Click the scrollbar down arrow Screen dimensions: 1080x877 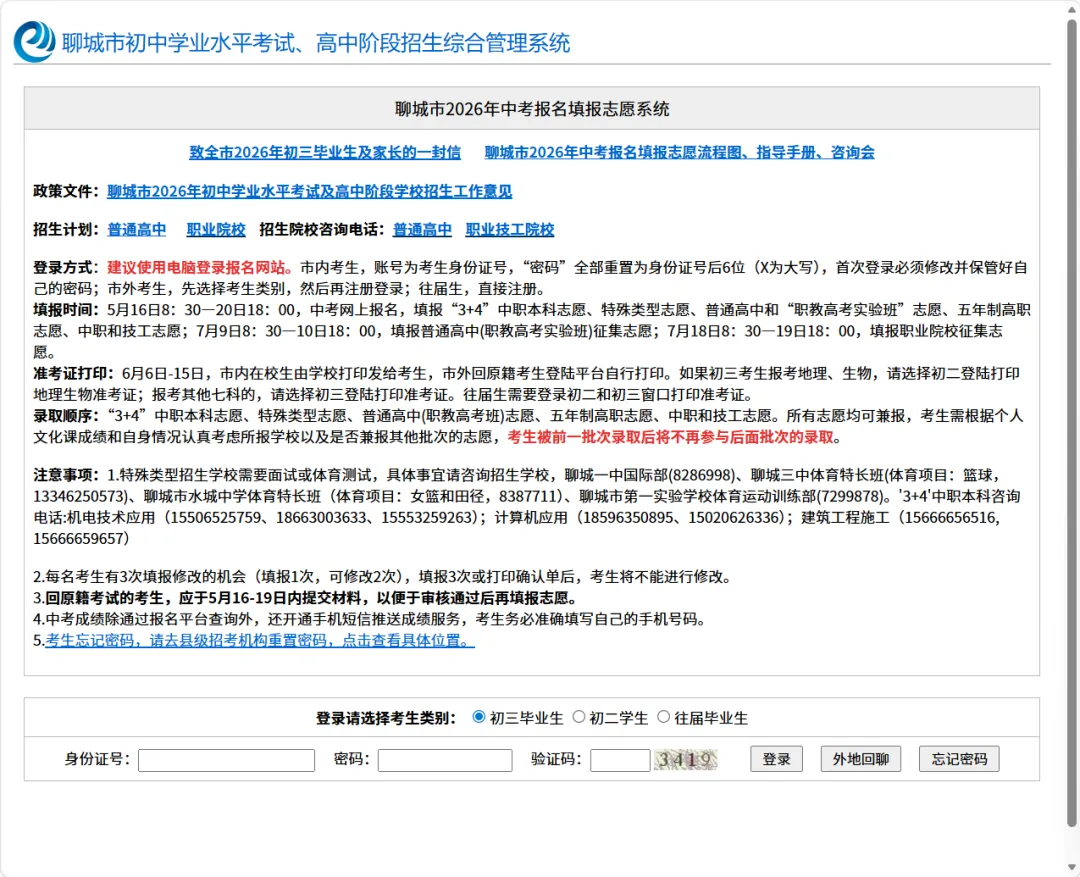click(1072, 867)
